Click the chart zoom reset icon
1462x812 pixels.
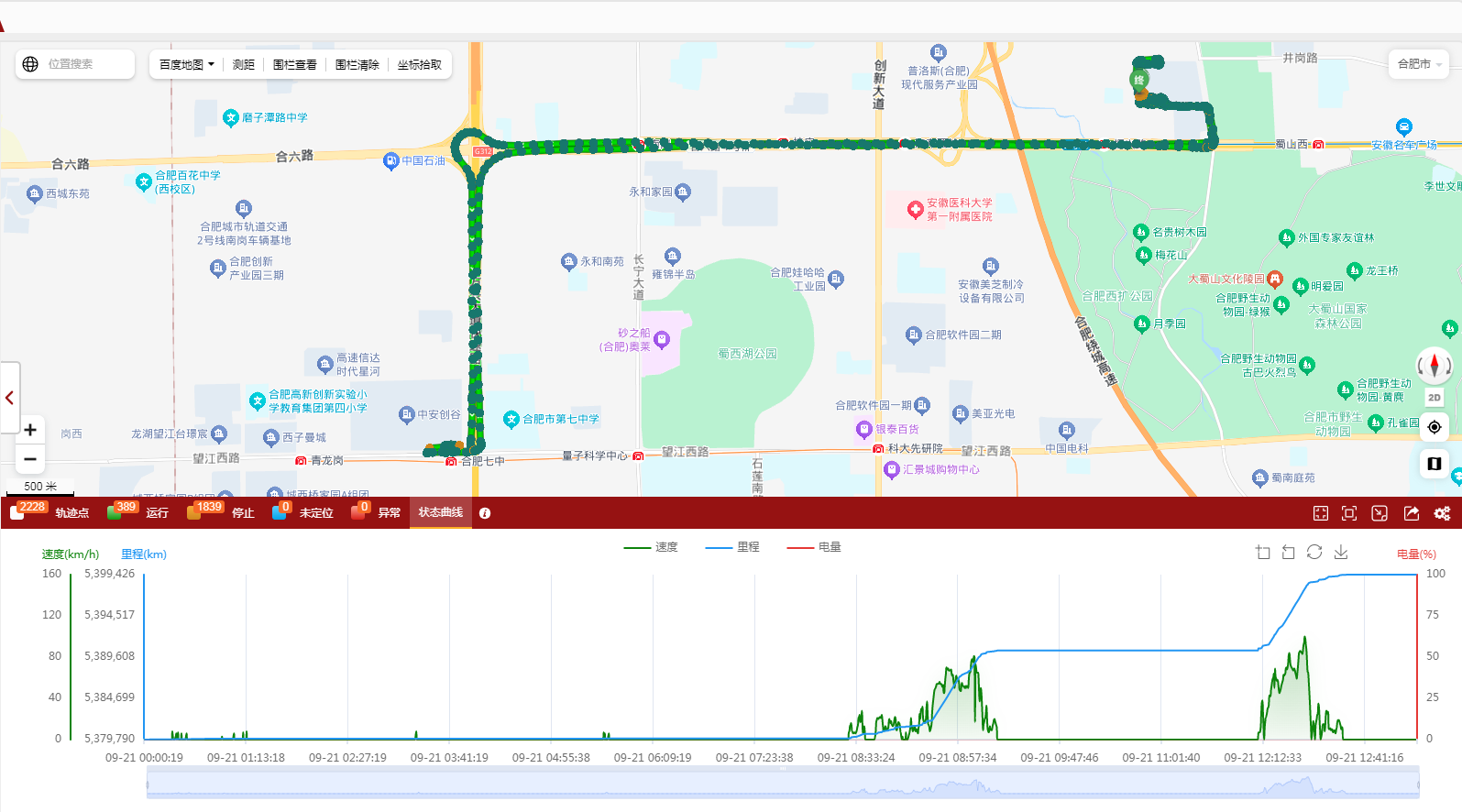(1289, 552)
